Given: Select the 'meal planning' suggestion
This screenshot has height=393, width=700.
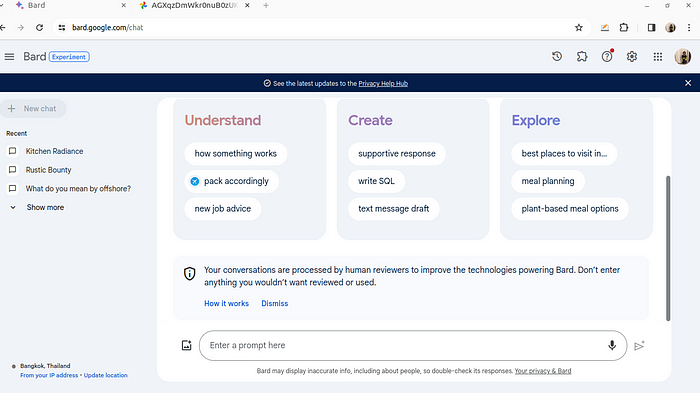Looking at the screenshot, I should (548, 181).
